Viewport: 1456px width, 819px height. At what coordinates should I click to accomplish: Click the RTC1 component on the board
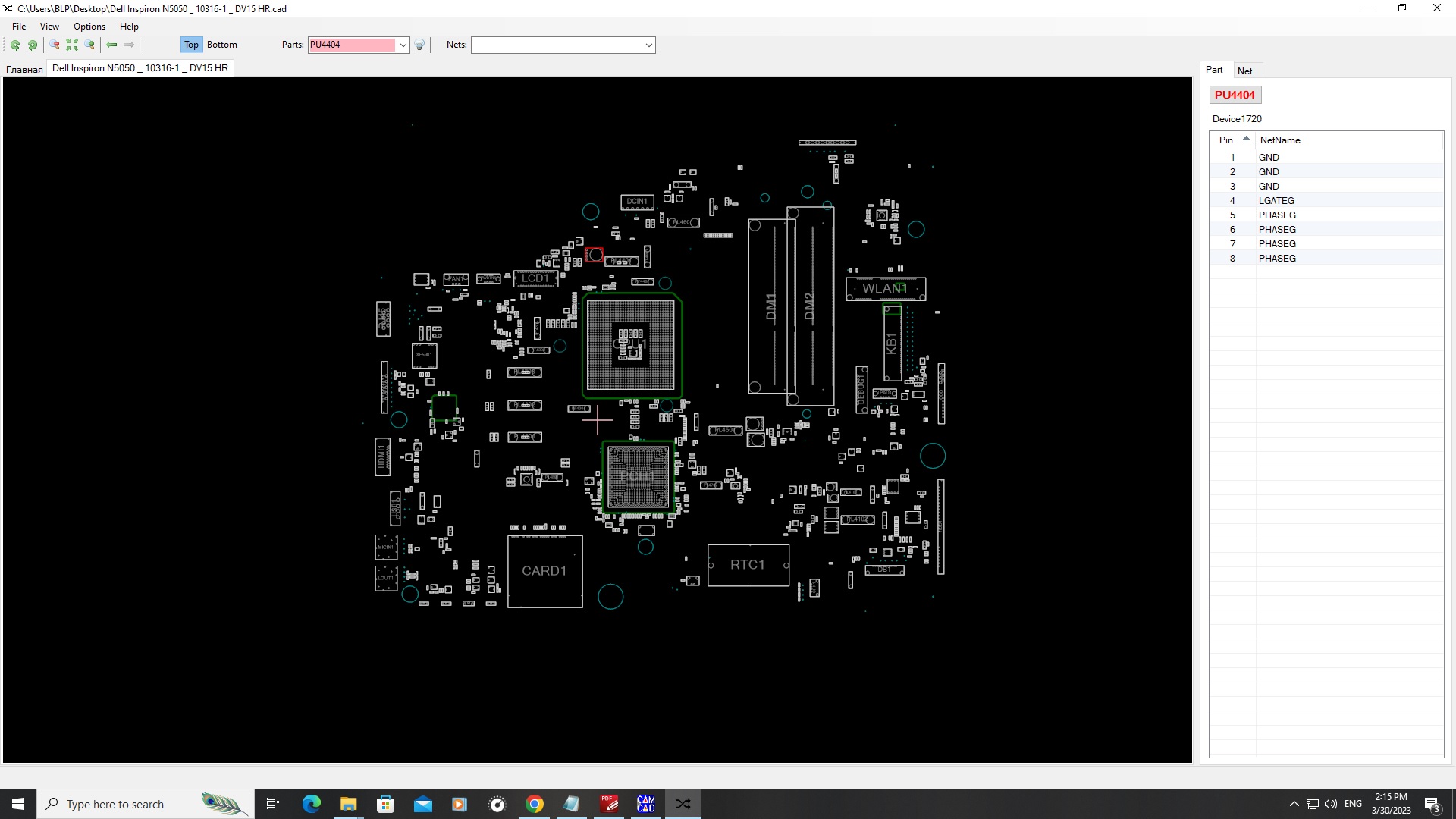(x=748, y=565)
